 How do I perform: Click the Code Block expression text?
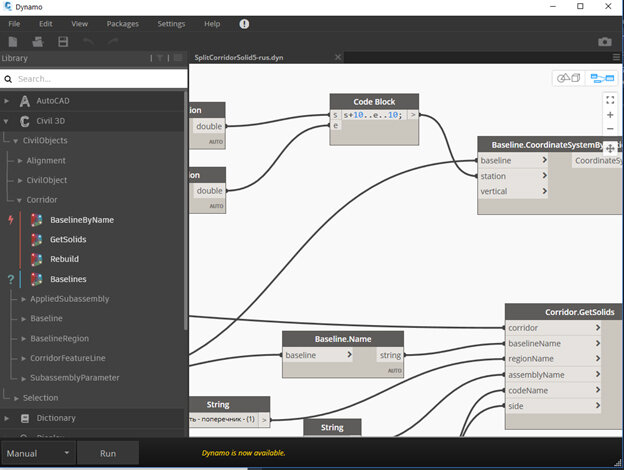point(373,115)
